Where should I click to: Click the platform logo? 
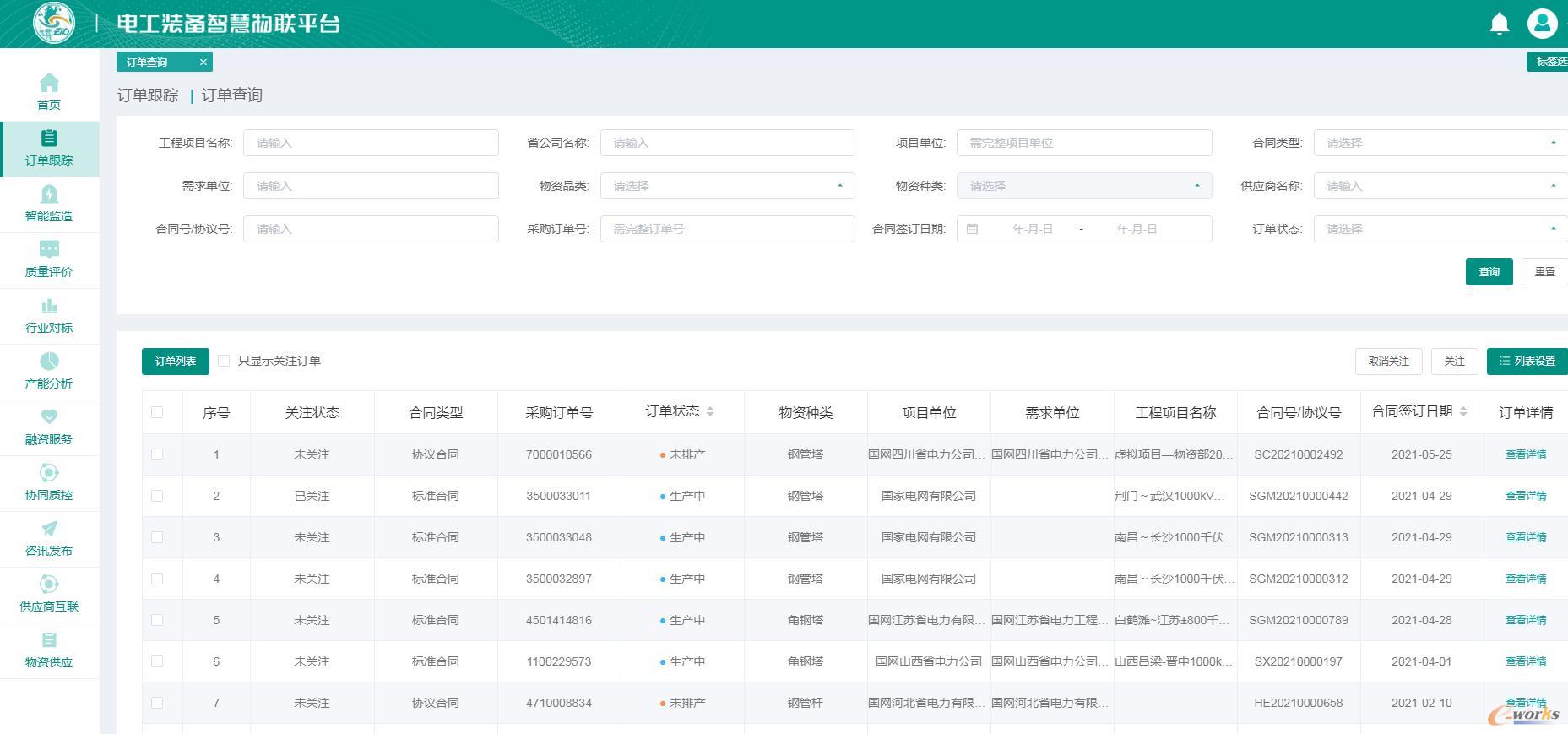[54, 23]
